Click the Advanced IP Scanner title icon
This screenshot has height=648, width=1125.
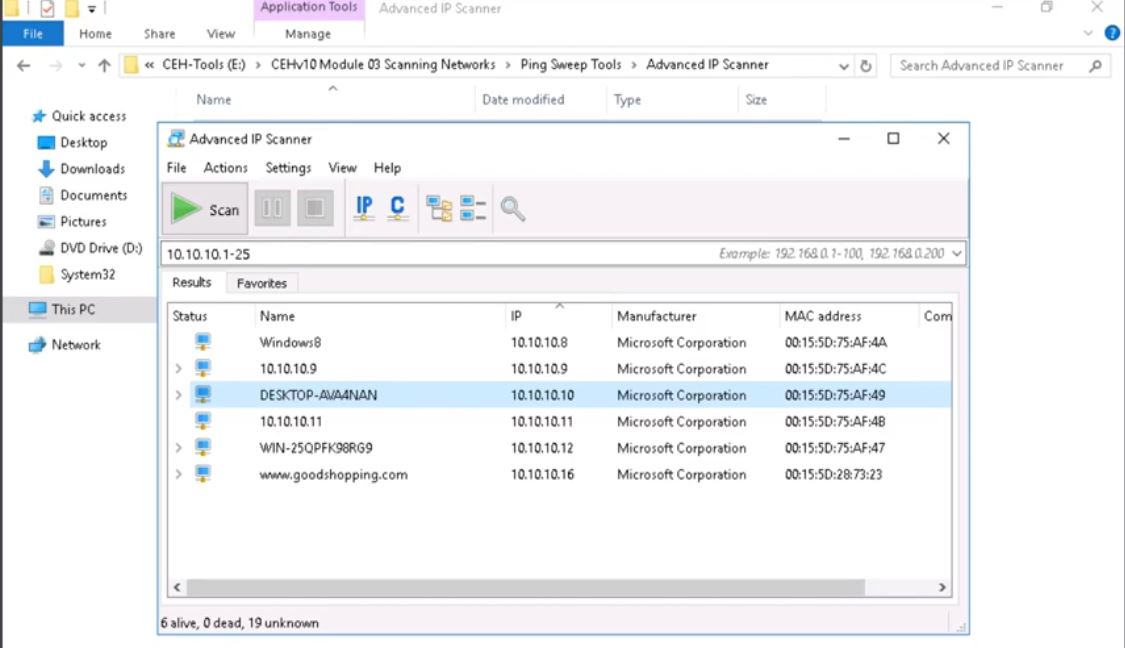click(x=176, y=138)
